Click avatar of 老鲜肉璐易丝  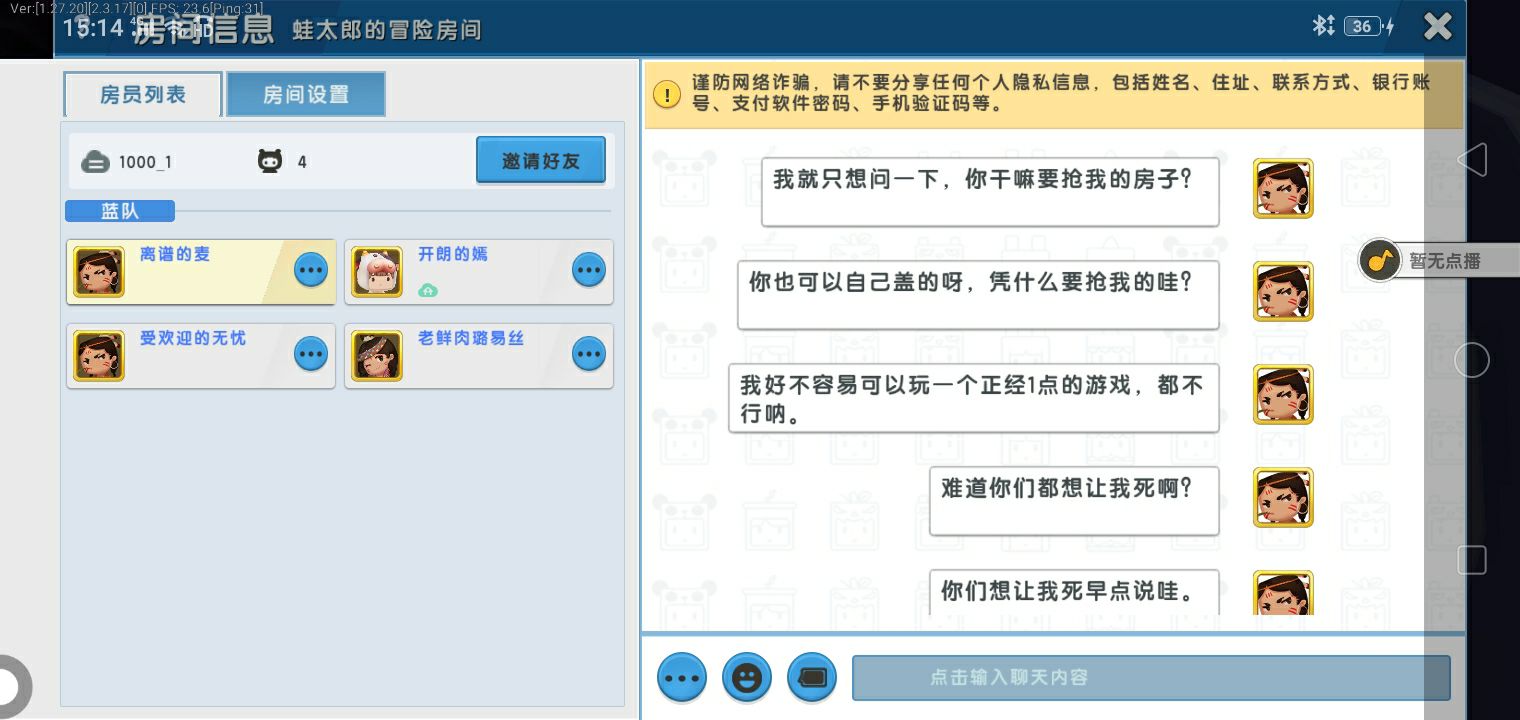pyautogui.click(x=377, y=356)
